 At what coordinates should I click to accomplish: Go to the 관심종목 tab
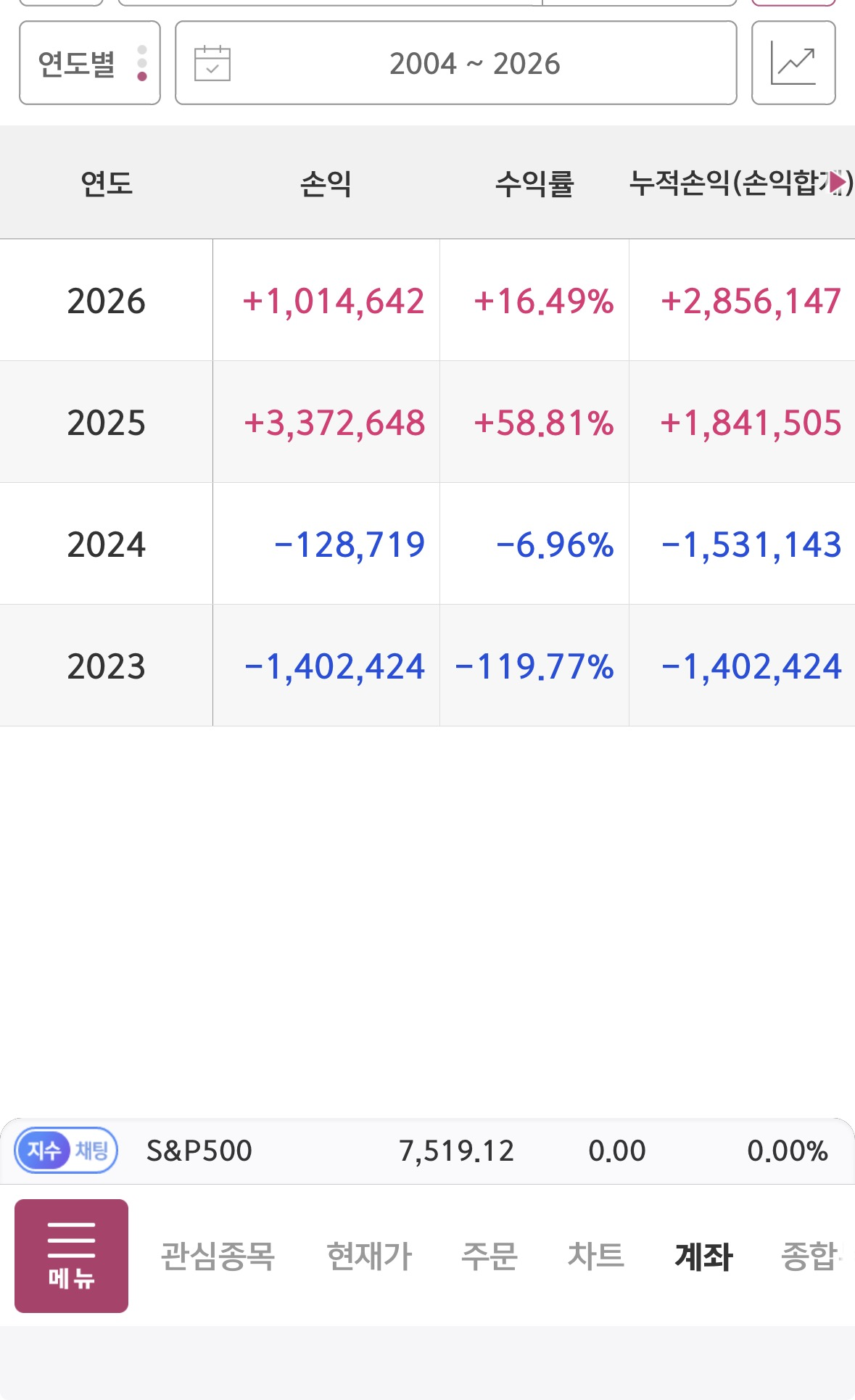pos(218,1256)
